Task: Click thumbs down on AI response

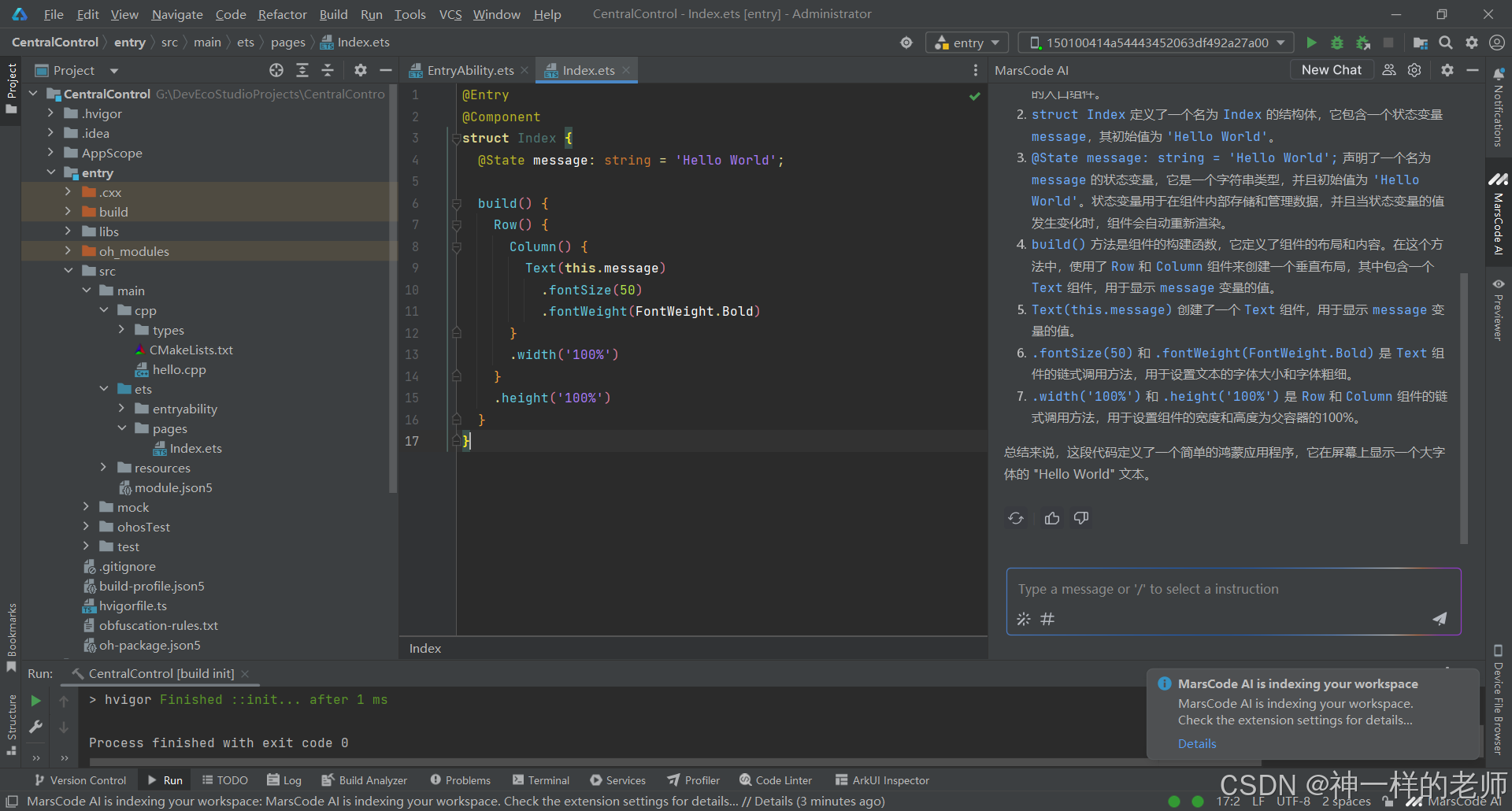Action: pyautogui.click(x=1081, y=518)
